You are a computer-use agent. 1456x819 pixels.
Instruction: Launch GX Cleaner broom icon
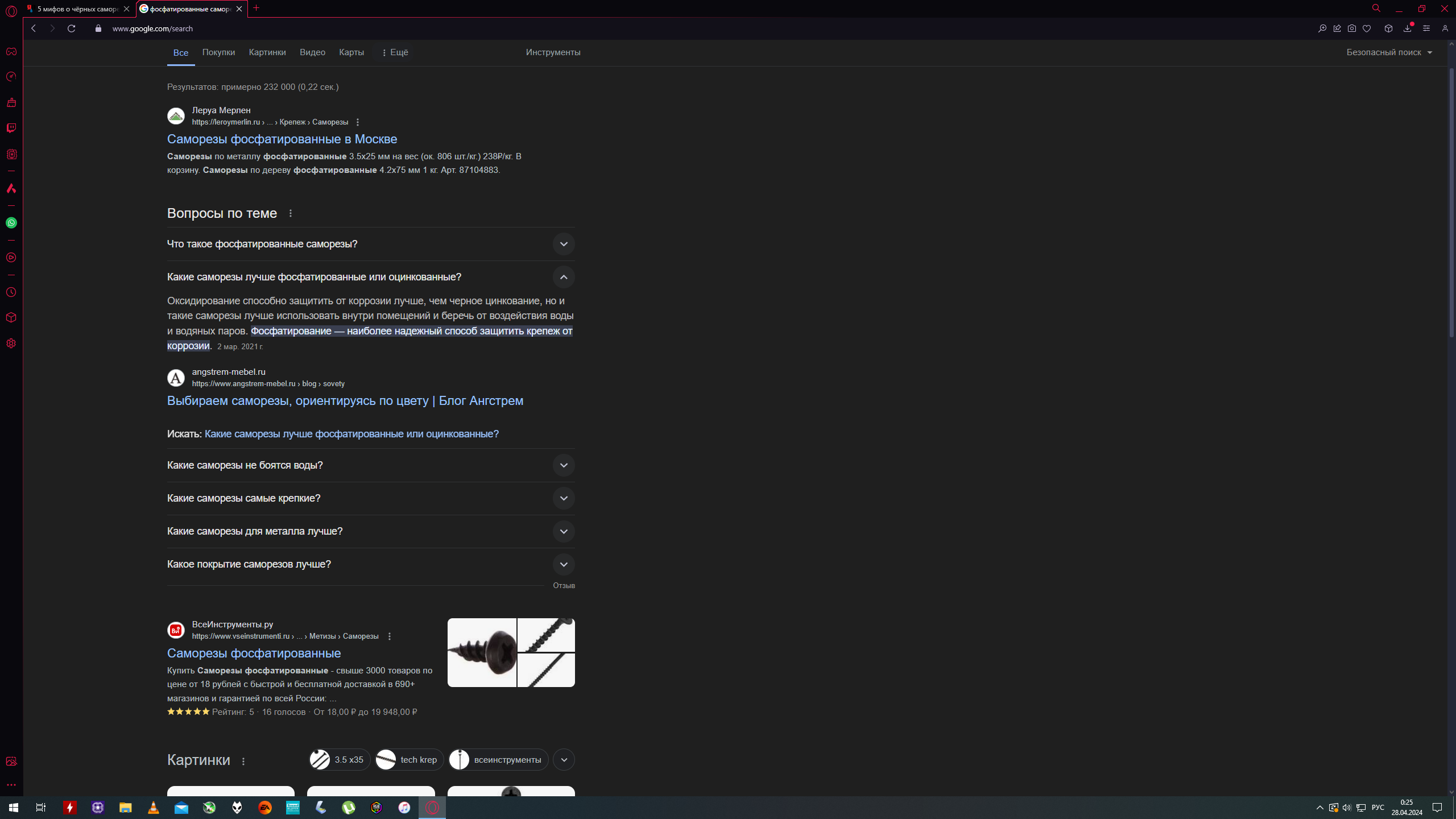tap(11, 103)
